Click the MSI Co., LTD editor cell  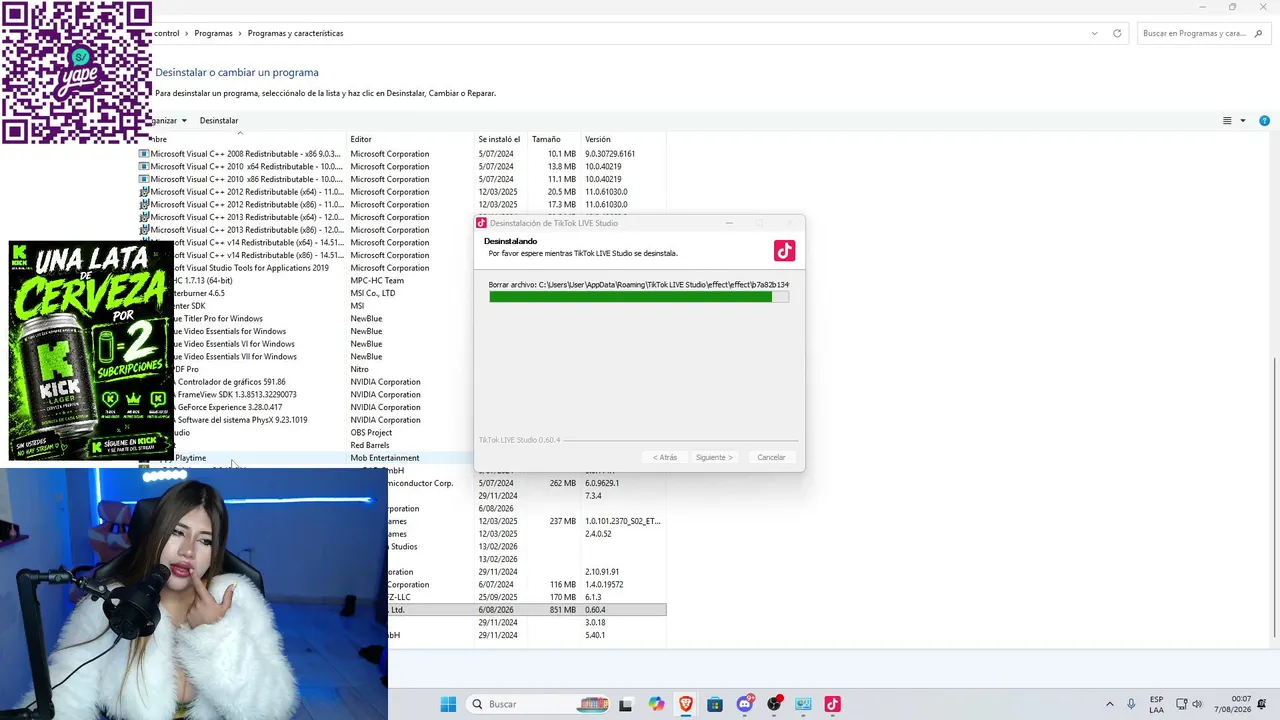373,293
